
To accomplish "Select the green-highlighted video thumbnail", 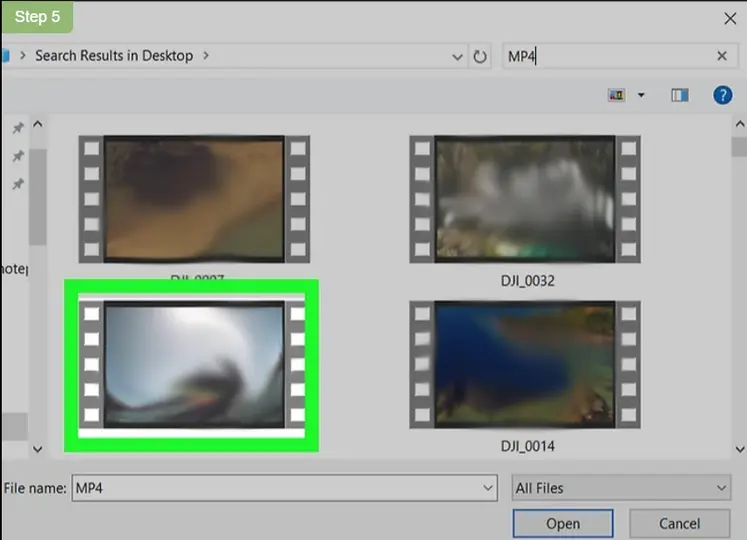I will pyautogui.click(x=192, y=365).
